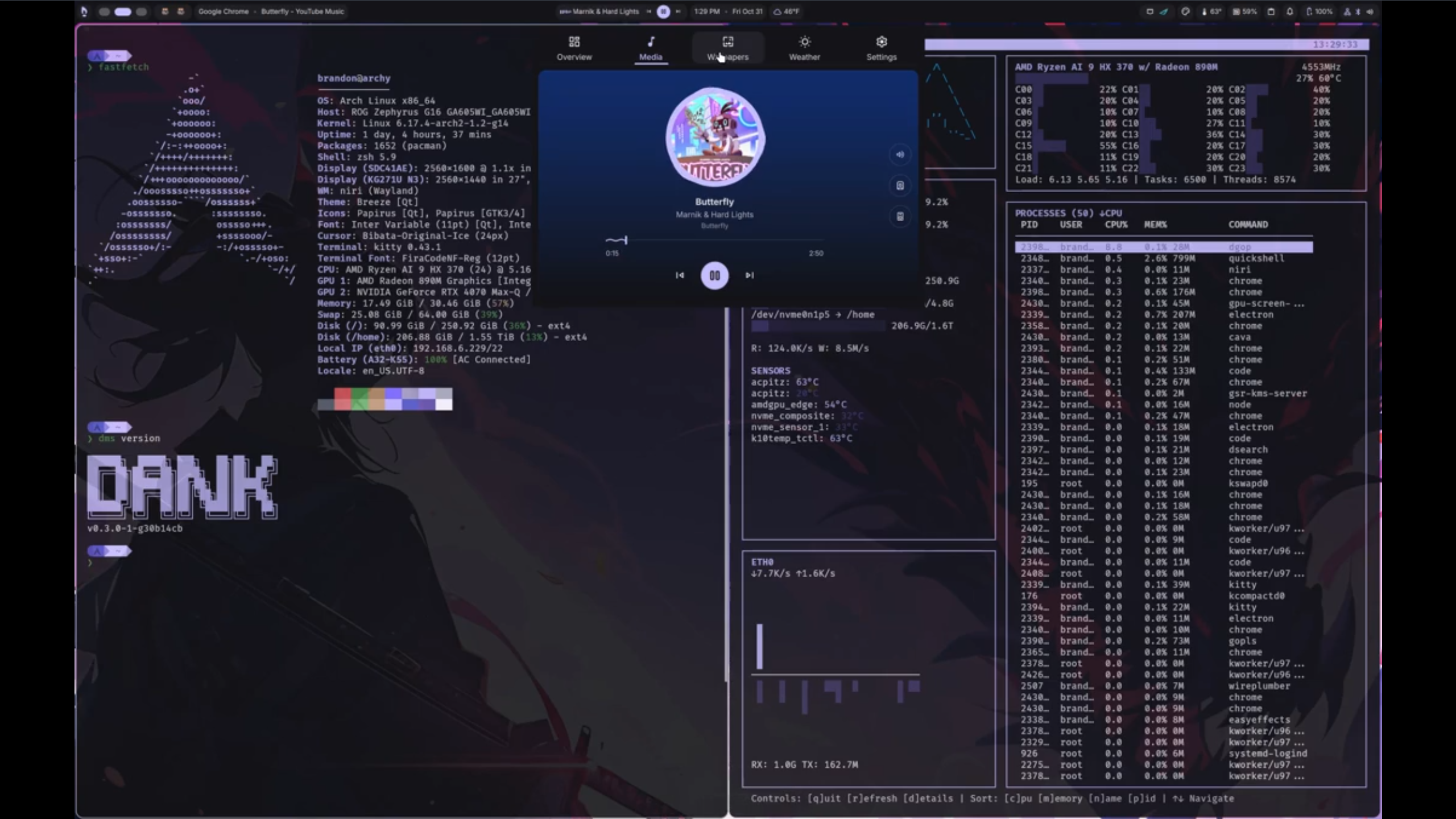Image resolution: width=1456 pixels, height=819 pixels.
Task: Open the Overview tab
Action: coord(574,48)
